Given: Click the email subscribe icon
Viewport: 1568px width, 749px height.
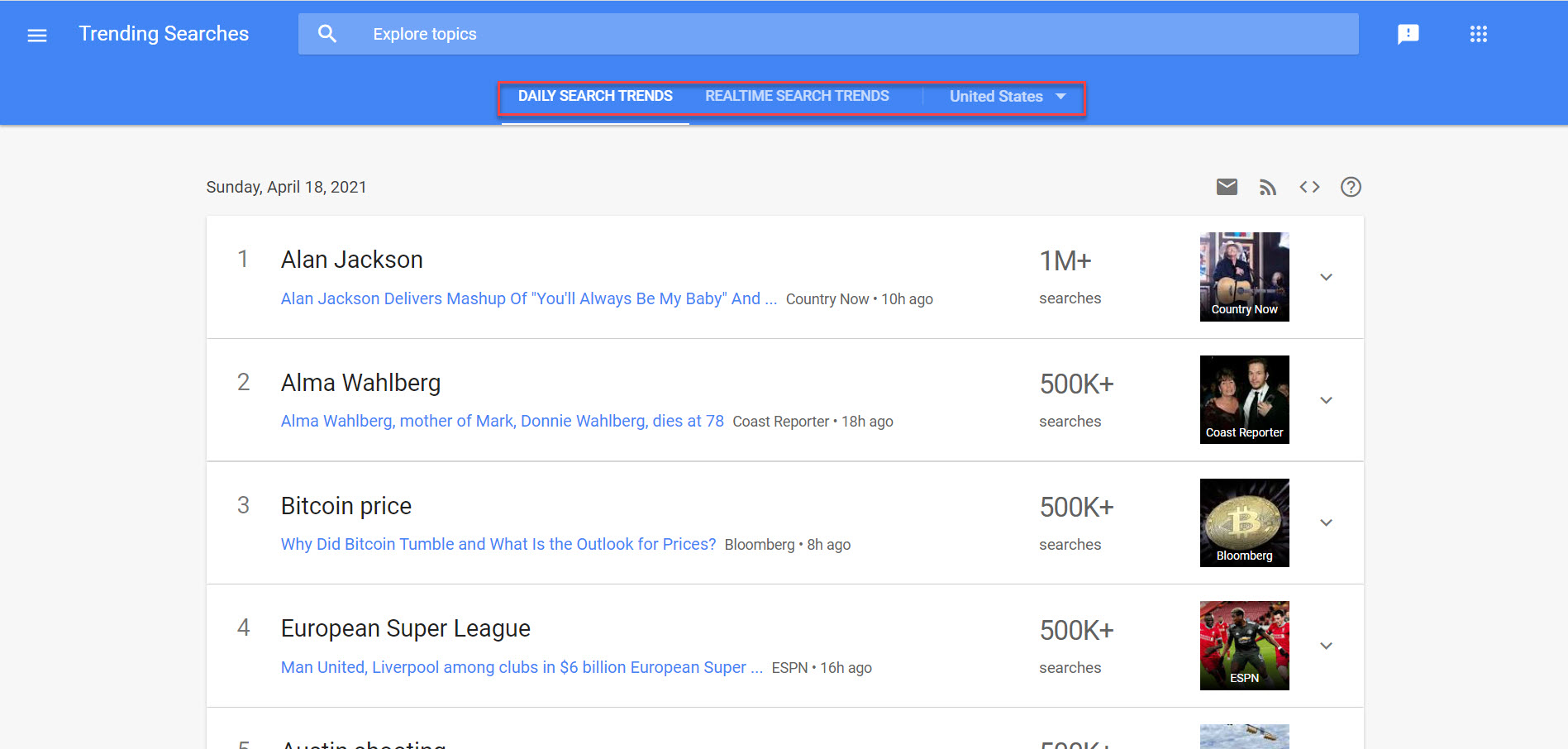Looking at the screenshot, I should click(x=1227, y=187).
